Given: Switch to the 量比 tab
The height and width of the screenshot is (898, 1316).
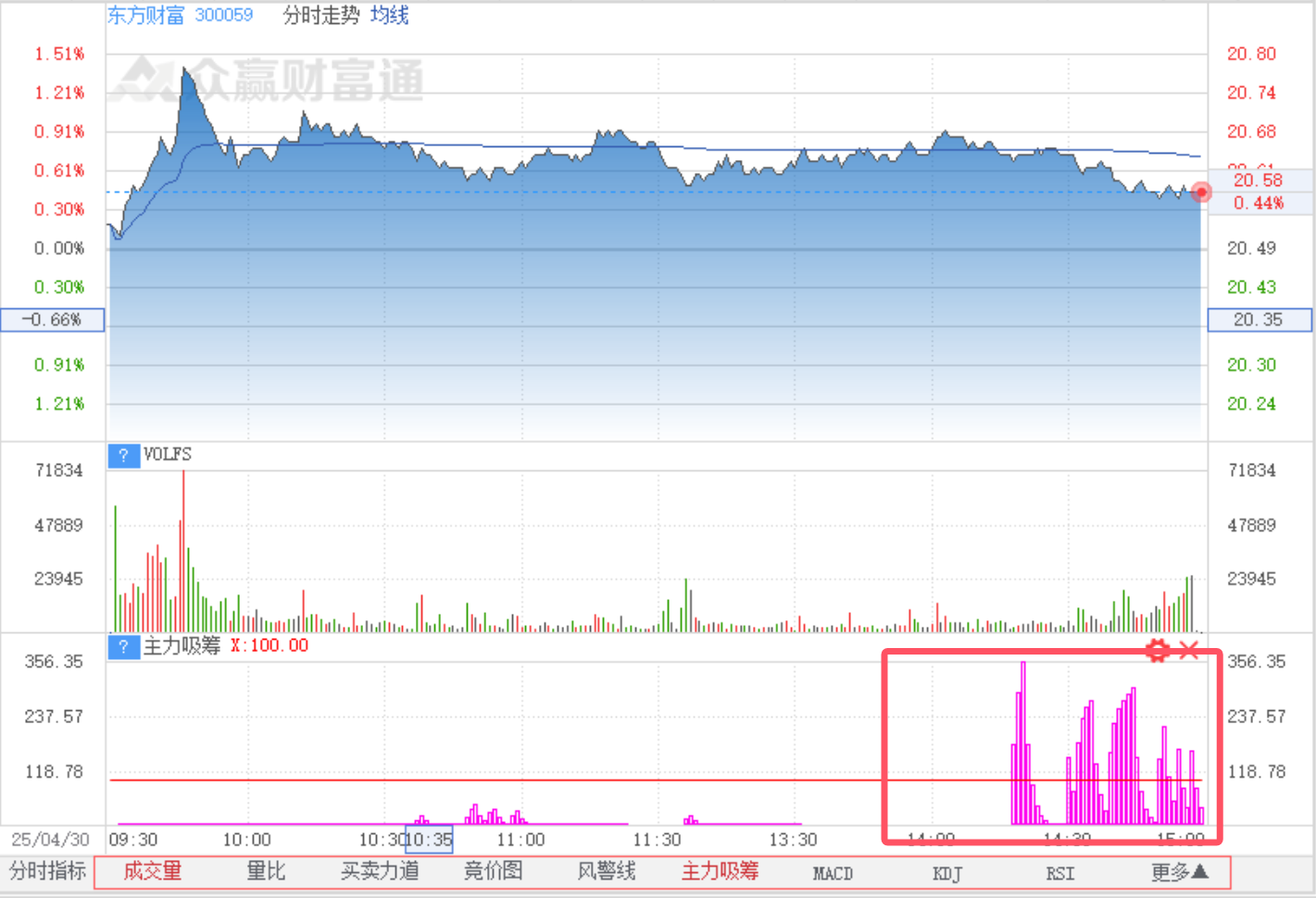Looking at the screenshot, I should (267, 871).
